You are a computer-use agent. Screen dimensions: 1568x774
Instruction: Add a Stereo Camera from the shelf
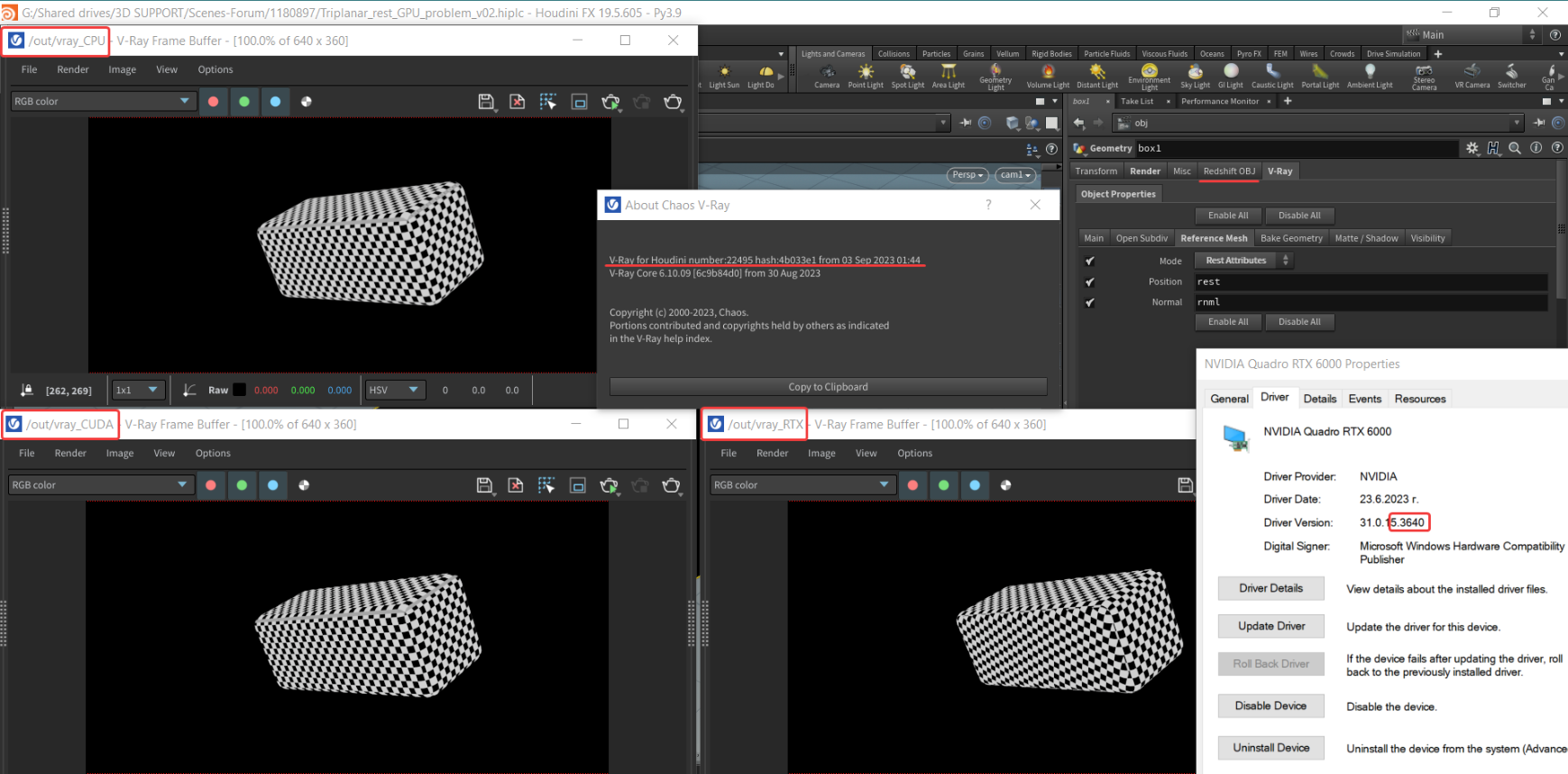click(x=1425, y=77)
